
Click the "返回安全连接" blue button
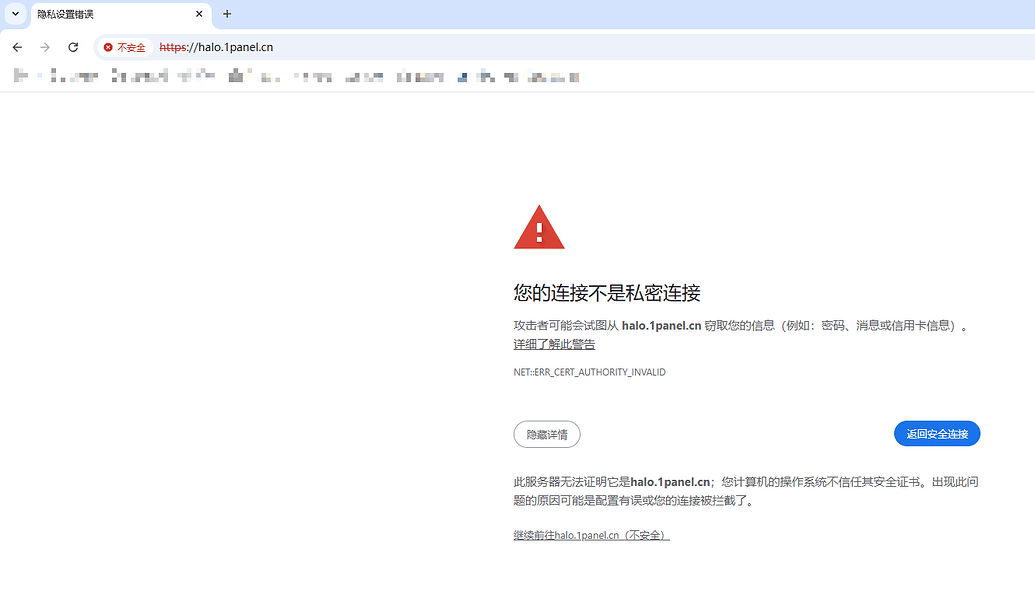[x=936, y=433]
